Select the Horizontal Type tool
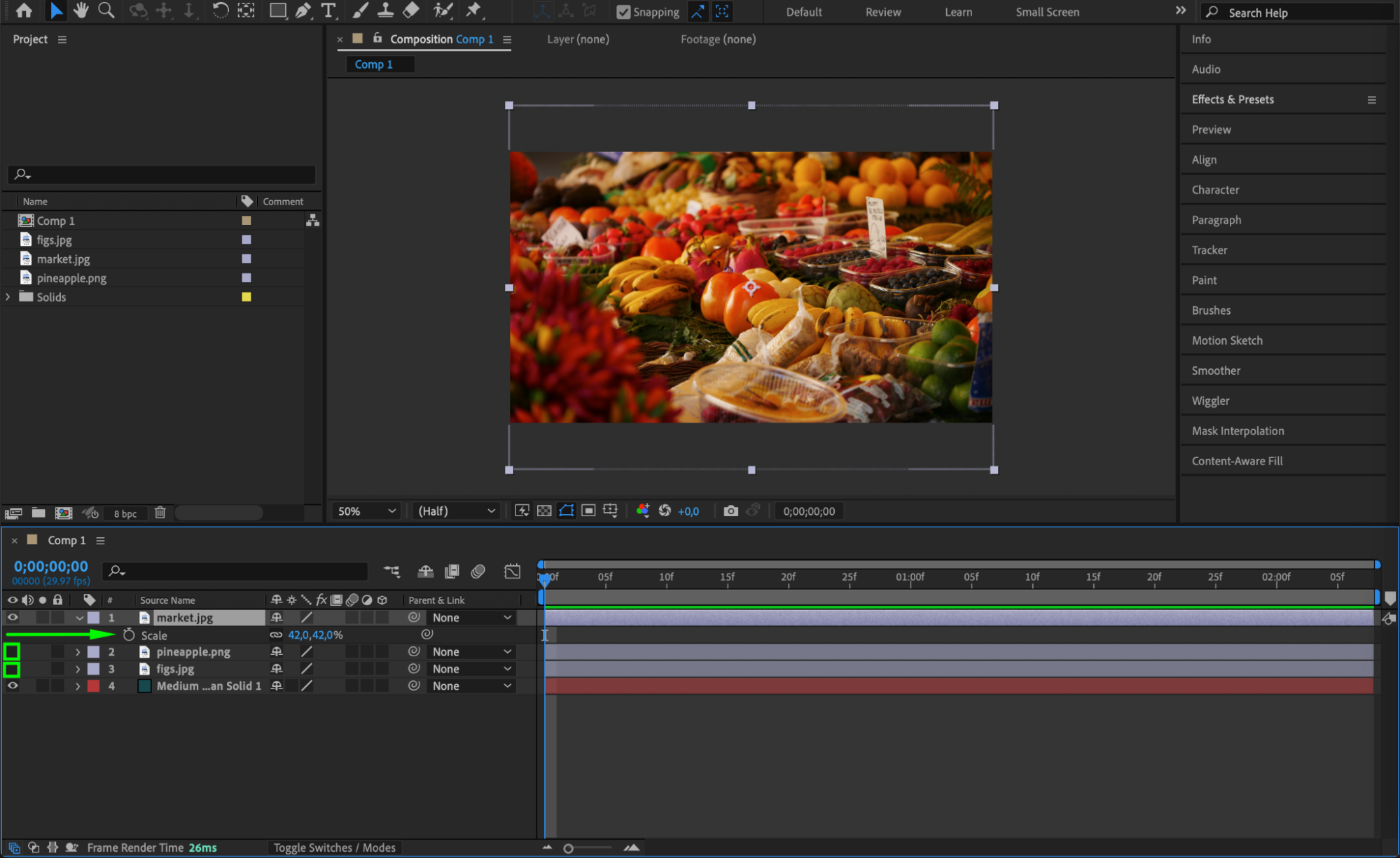The height and width of the screenshot is (858, 1400). 328,11
